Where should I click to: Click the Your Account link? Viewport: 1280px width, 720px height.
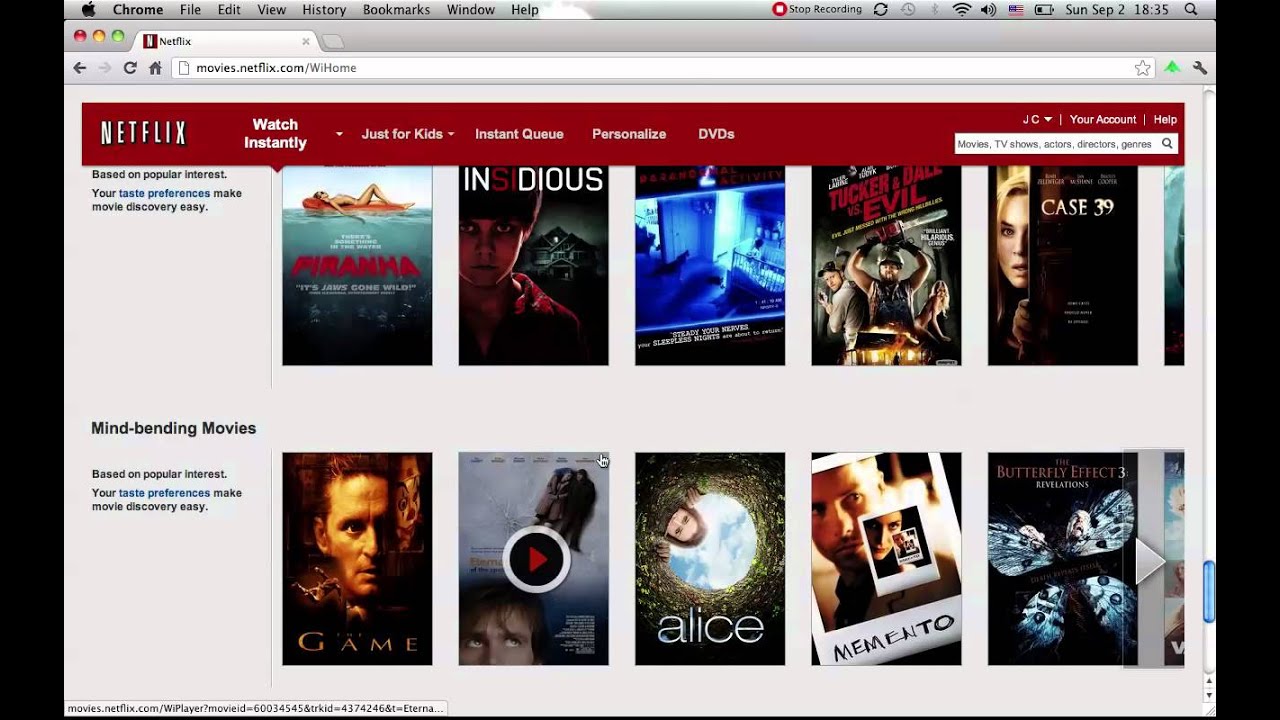[x=1103, y=120]
